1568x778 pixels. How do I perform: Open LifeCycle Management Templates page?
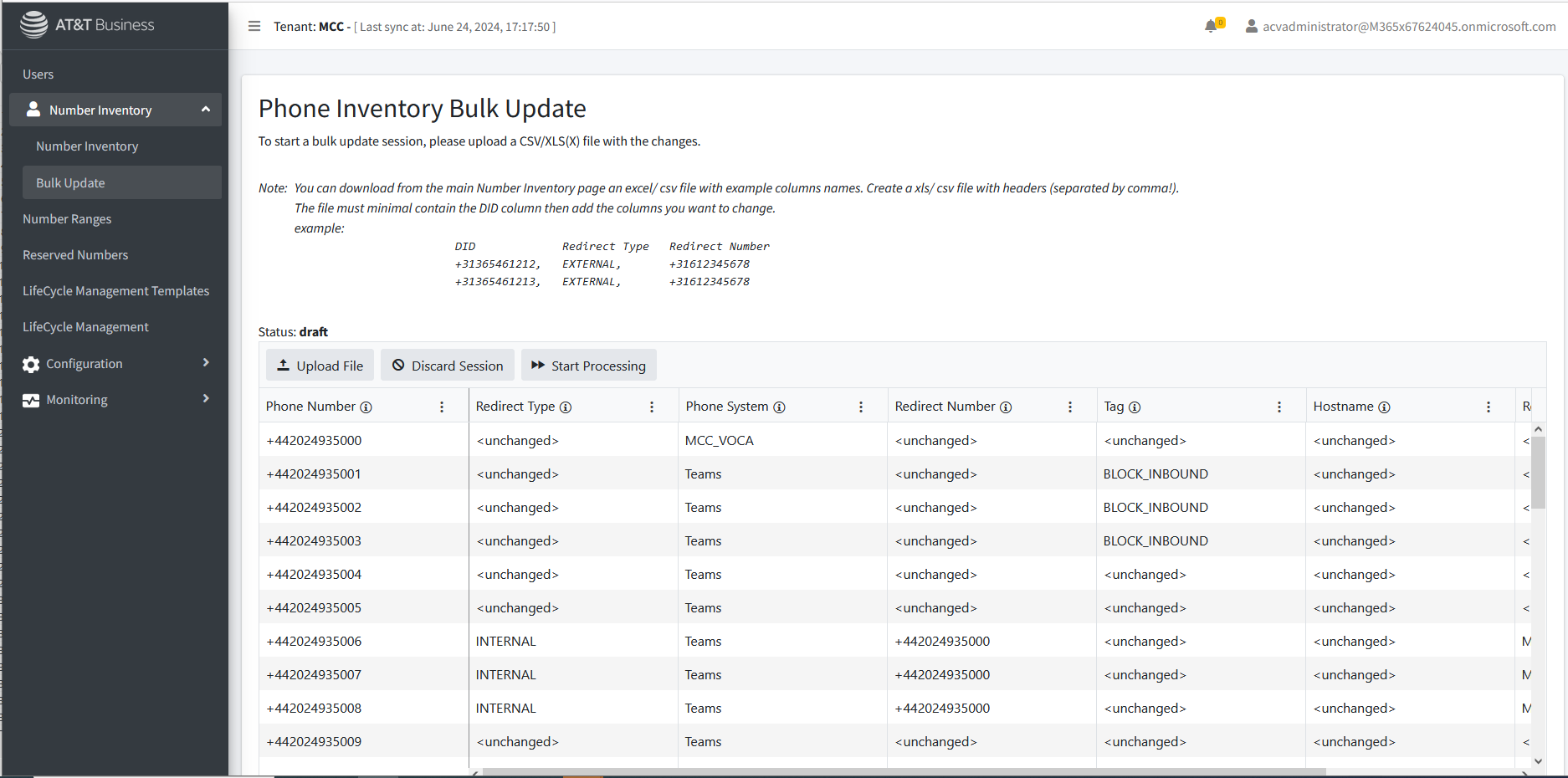click(x=115, y=291)
